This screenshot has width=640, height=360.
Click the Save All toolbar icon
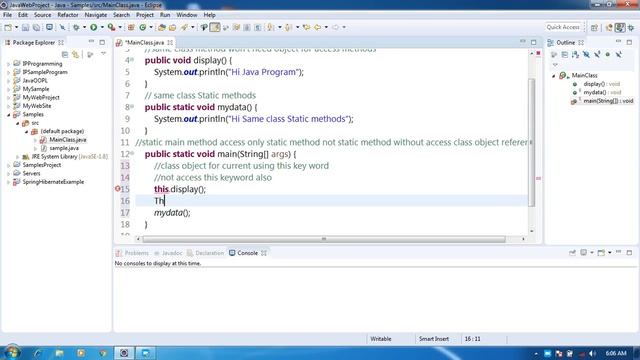coord(36,27)
